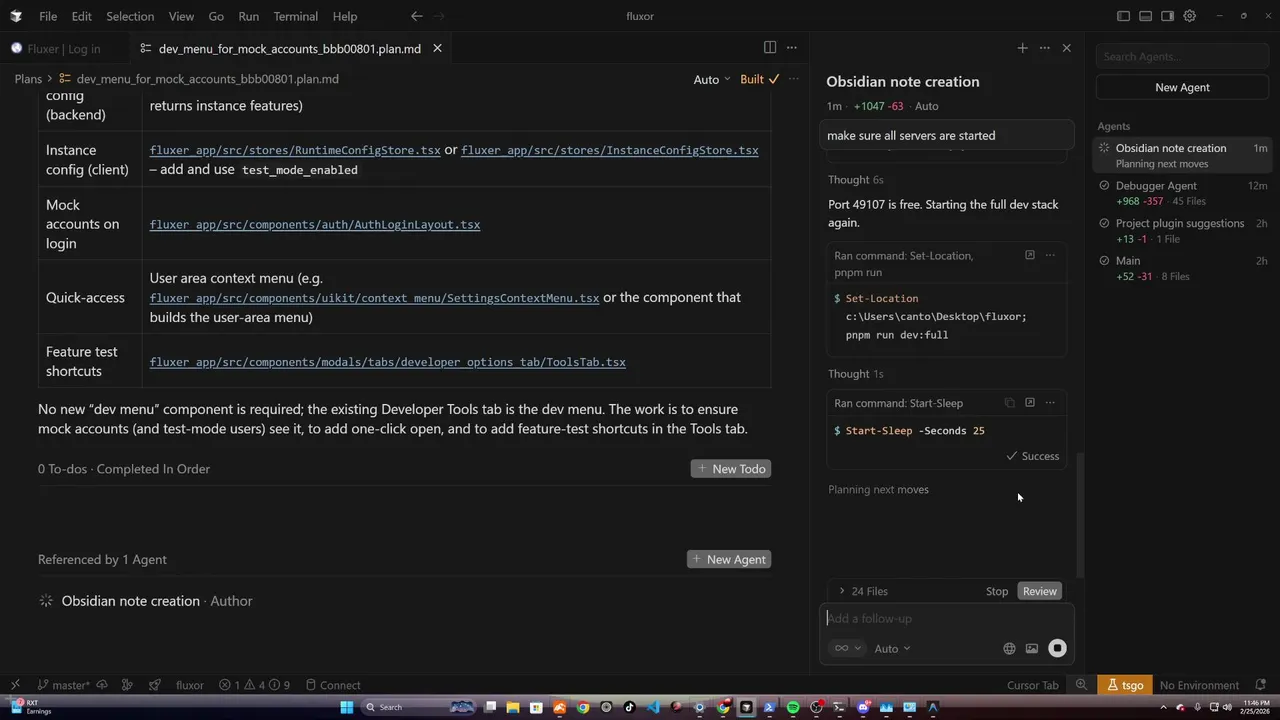Switch to the Fluxer | Log in tab
1280x720 pixels.
[x=63, y=48]
